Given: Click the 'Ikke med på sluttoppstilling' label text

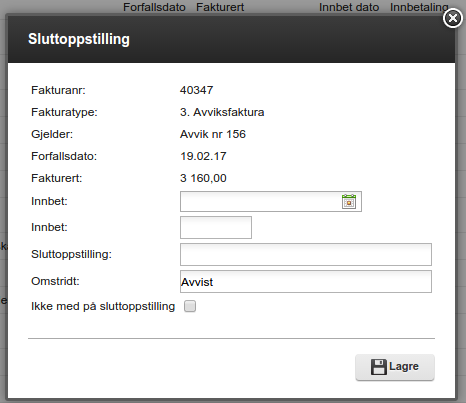Looking at the screenshot, I should point(103,306).
